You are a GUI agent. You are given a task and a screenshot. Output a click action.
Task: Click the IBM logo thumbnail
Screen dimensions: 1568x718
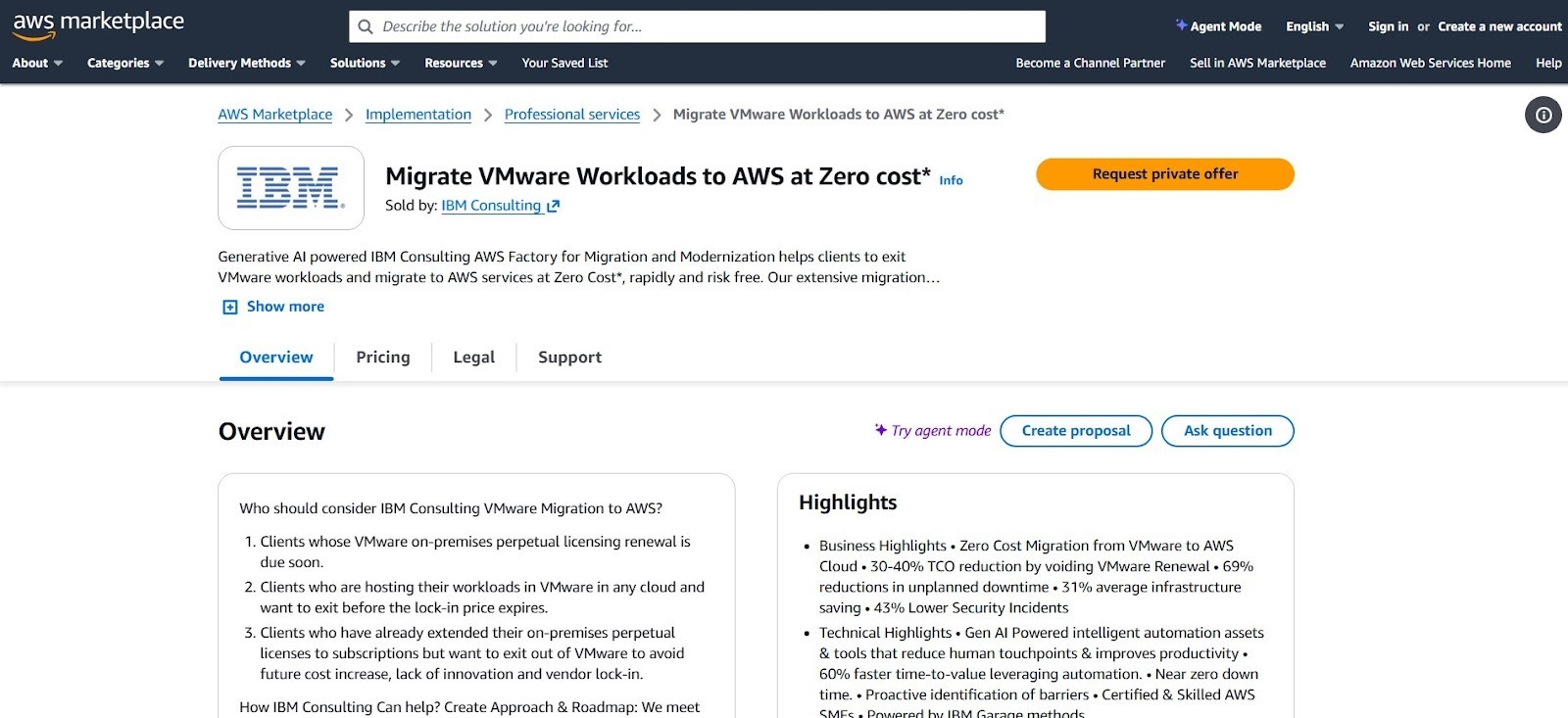point(291,188)
